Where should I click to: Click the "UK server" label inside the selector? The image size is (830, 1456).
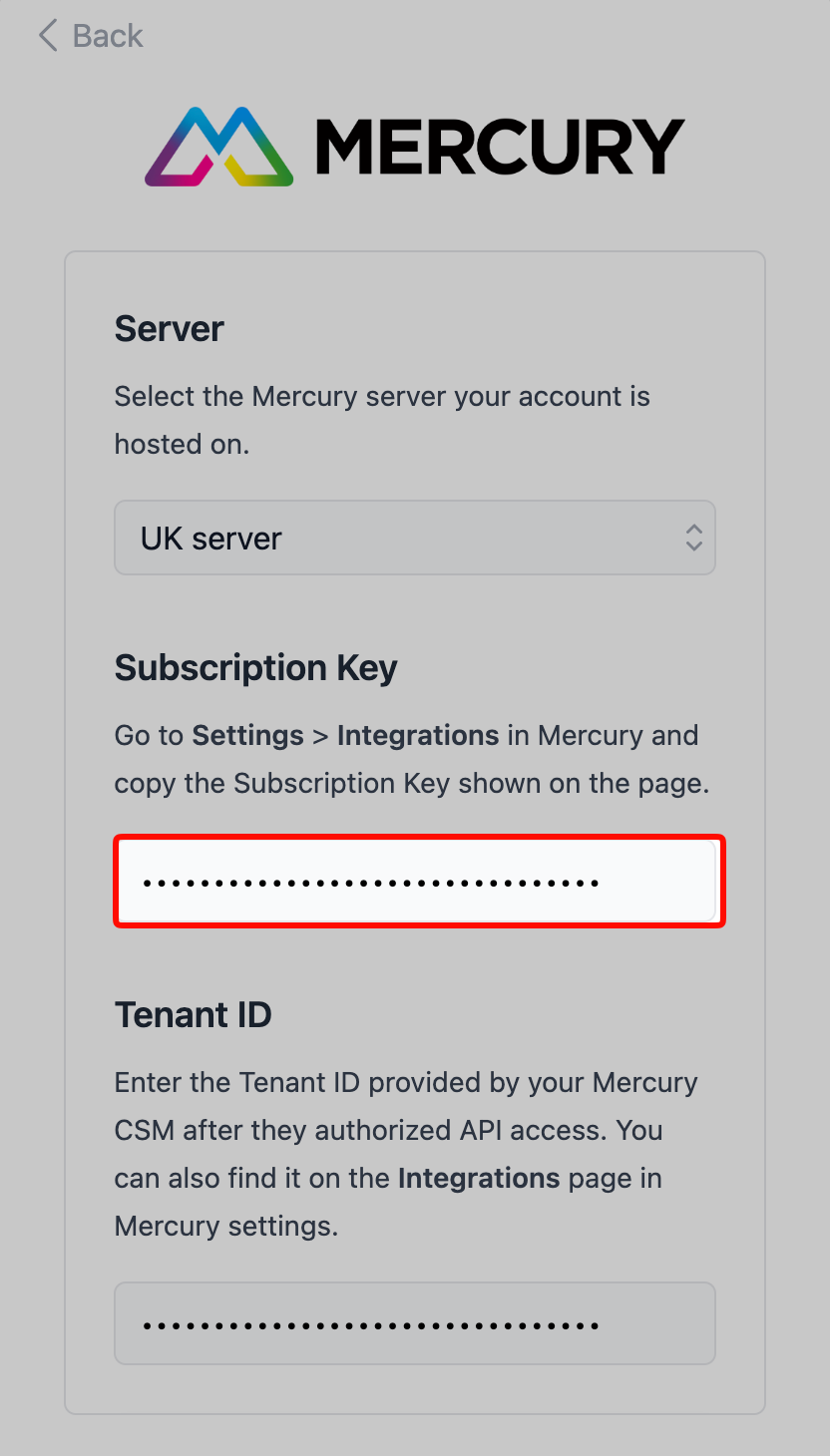[210, 539]
